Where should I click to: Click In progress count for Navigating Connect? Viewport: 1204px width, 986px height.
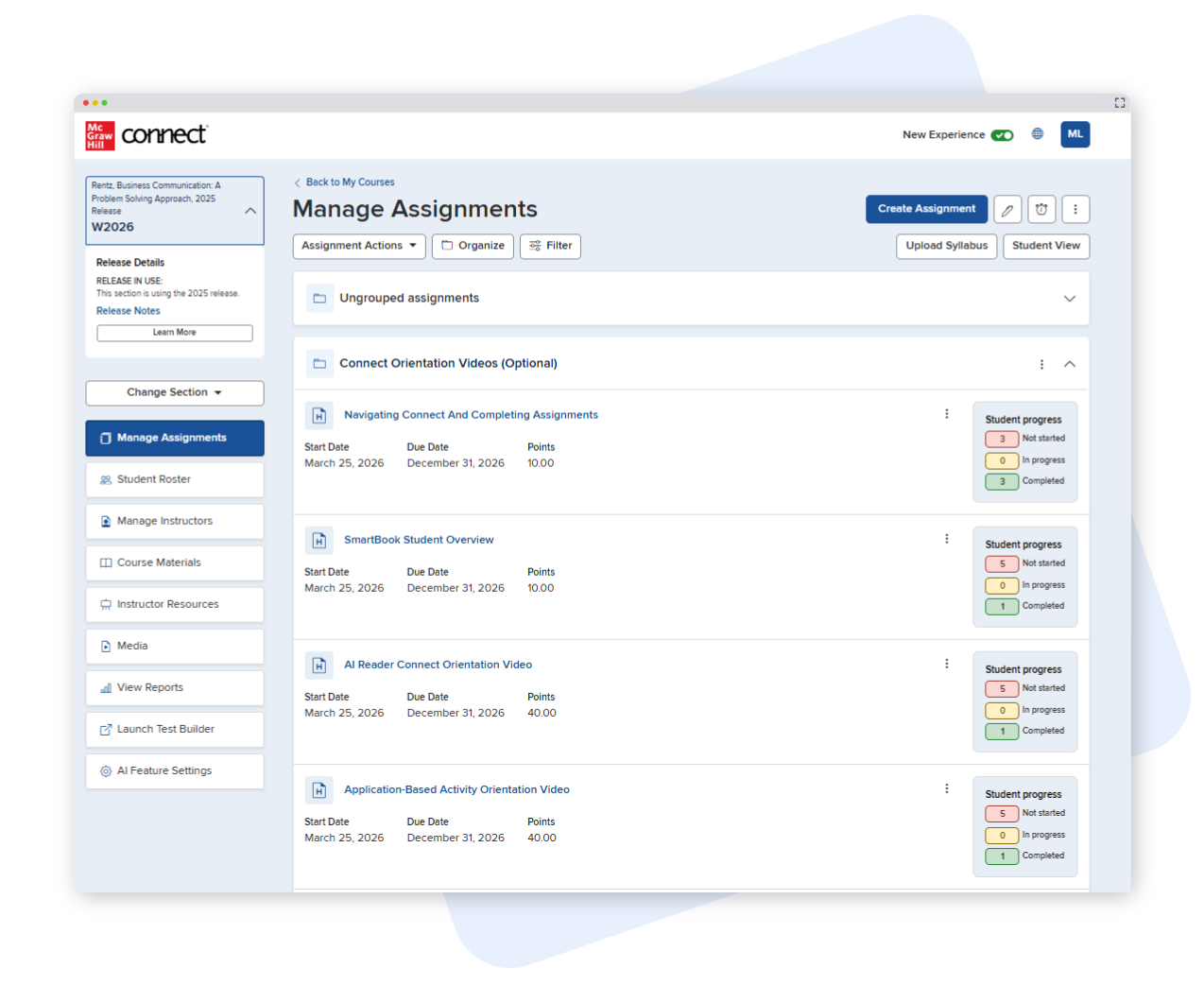click(1002, 460)
